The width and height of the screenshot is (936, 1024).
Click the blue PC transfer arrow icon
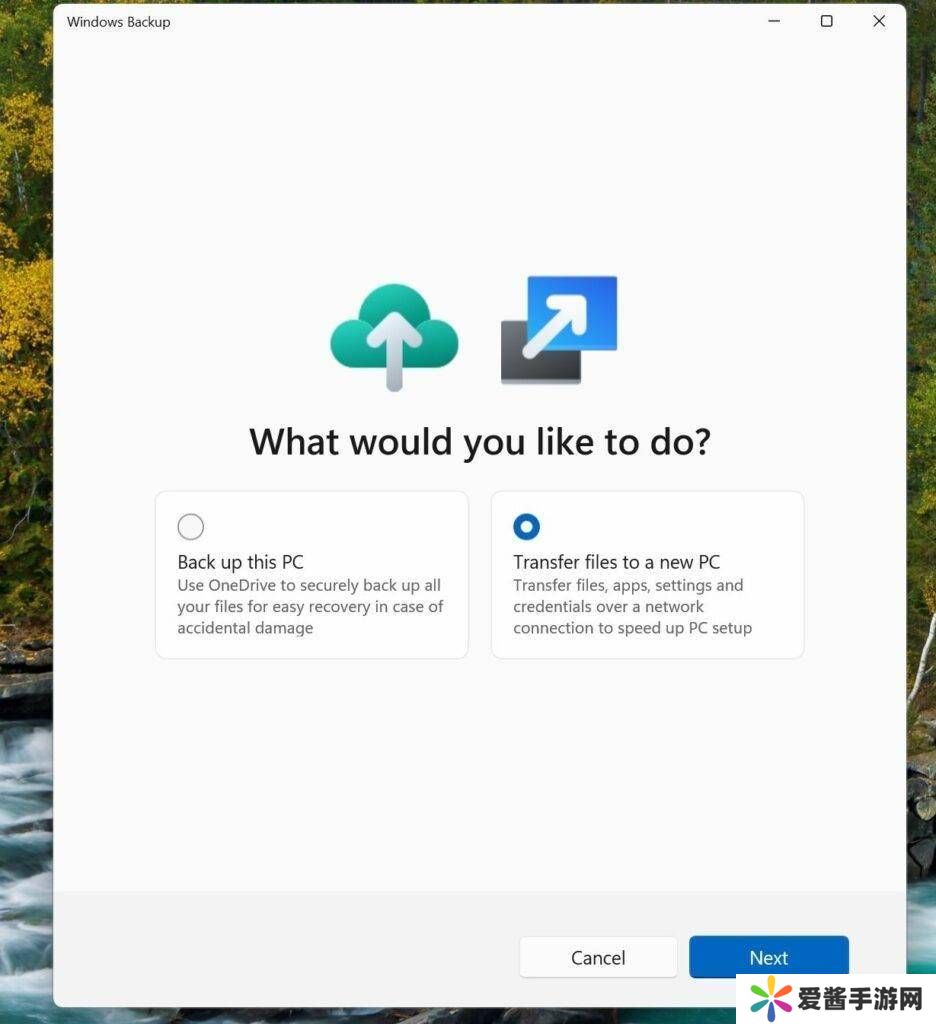point(559,329)
